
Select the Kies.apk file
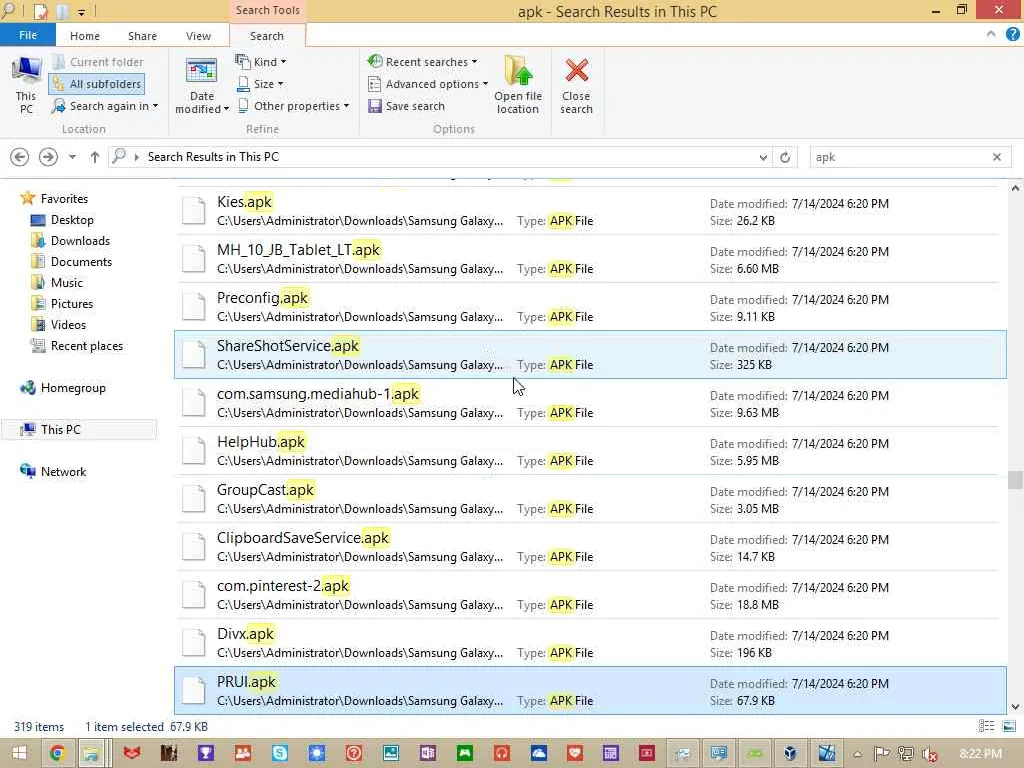(x=589, y=211)
